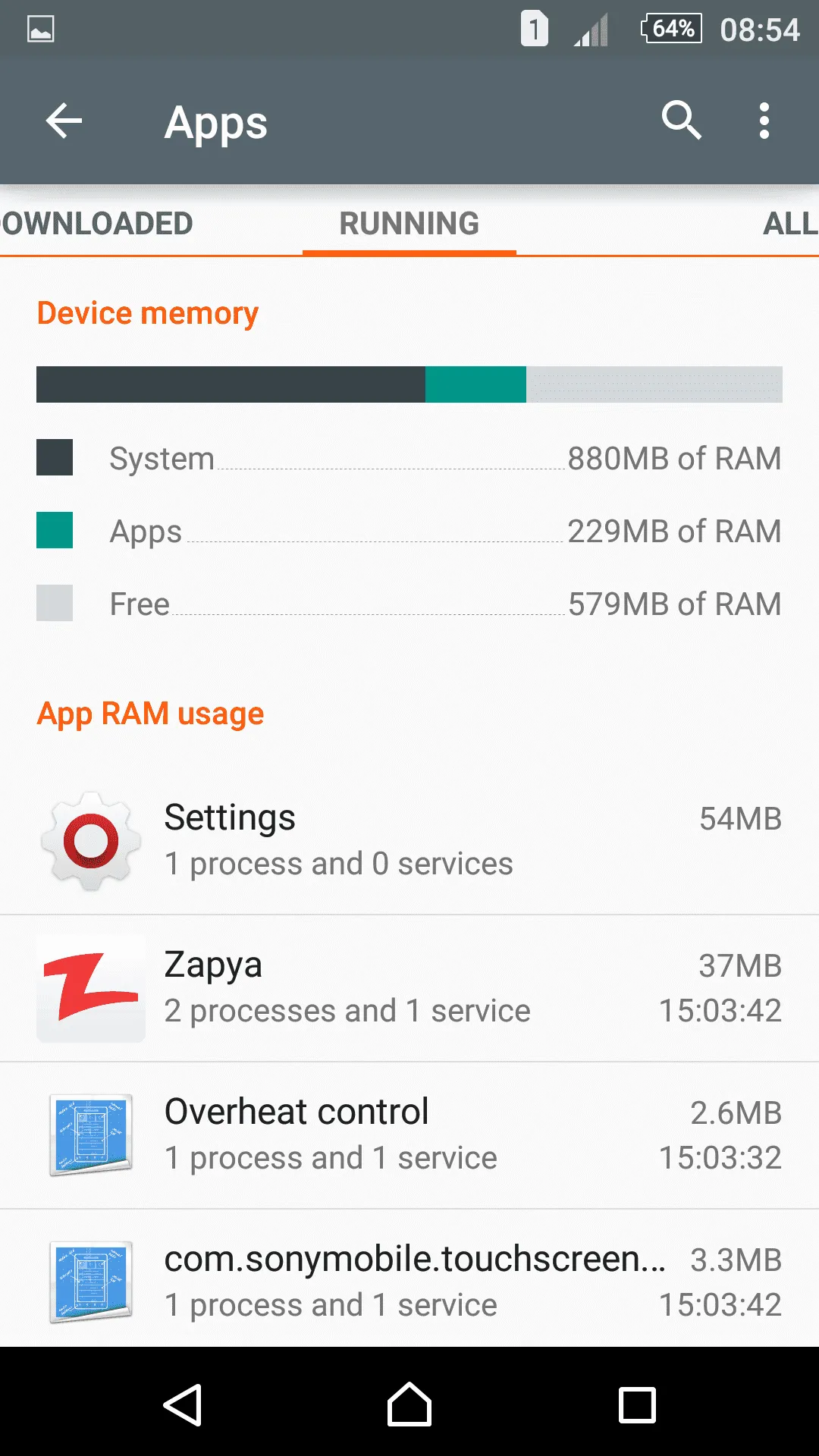The image size is (819, 1456).
Task: Open the search magnifier icon
Action: (681, 121)
